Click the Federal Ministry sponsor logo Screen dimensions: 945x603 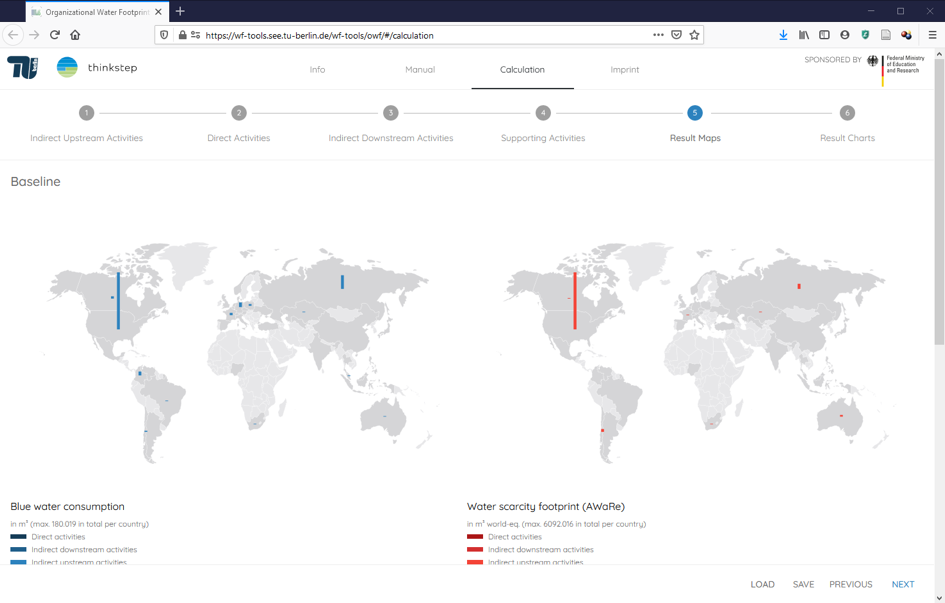point(896,69)
